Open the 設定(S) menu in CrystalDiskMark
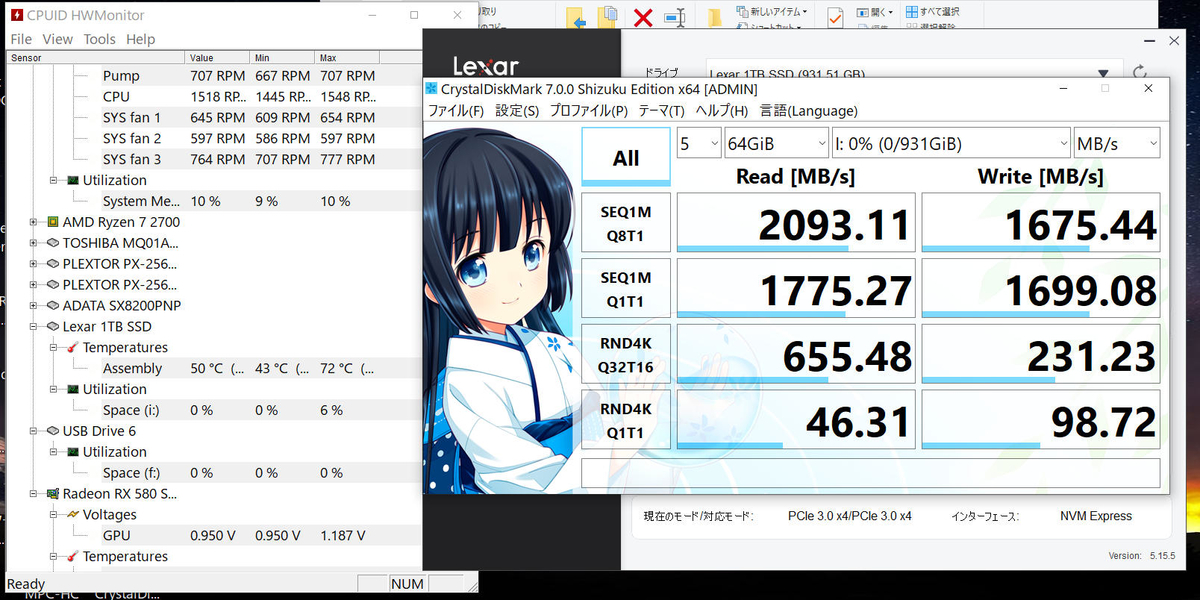1200x600 pixels. pyautogui.click(x=517, y=111)
